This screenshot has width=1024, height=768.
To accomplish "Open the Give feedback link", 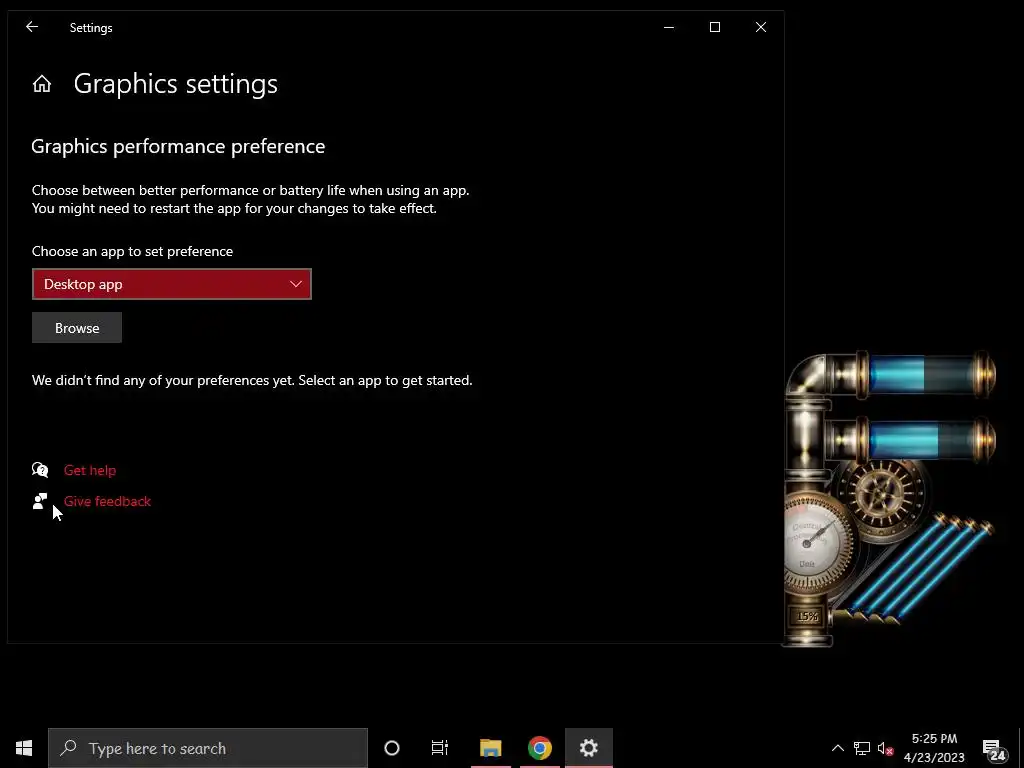I will click(x=107, y=501).
